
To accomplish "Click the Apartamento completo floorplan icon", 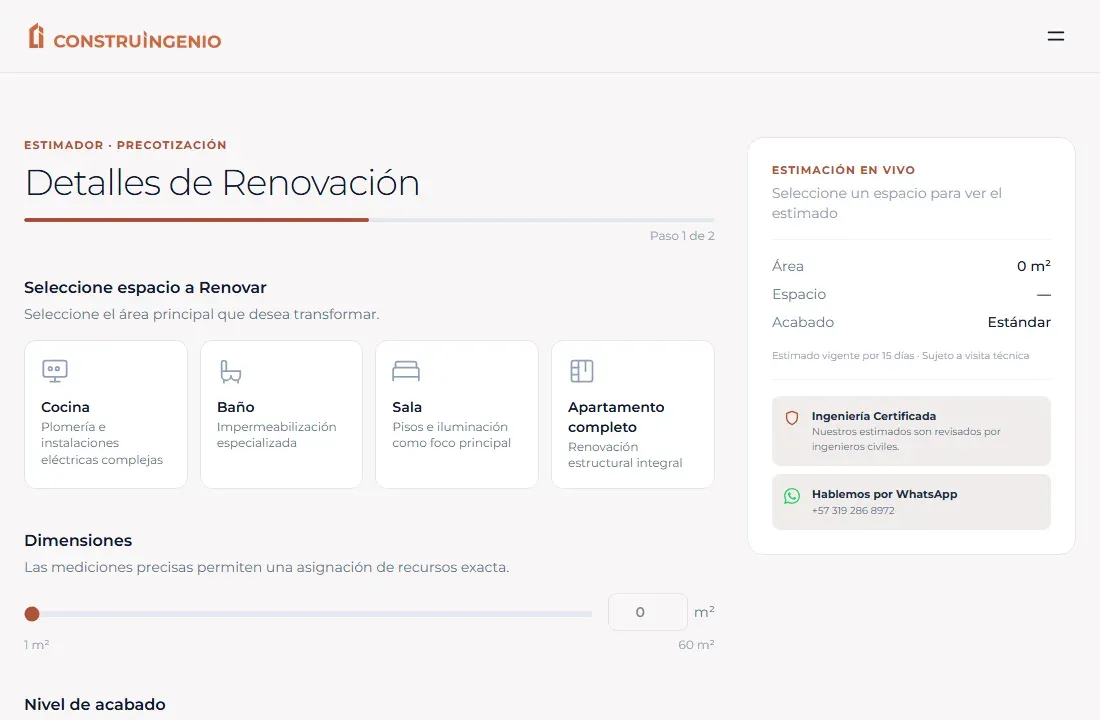I will 582,371.
